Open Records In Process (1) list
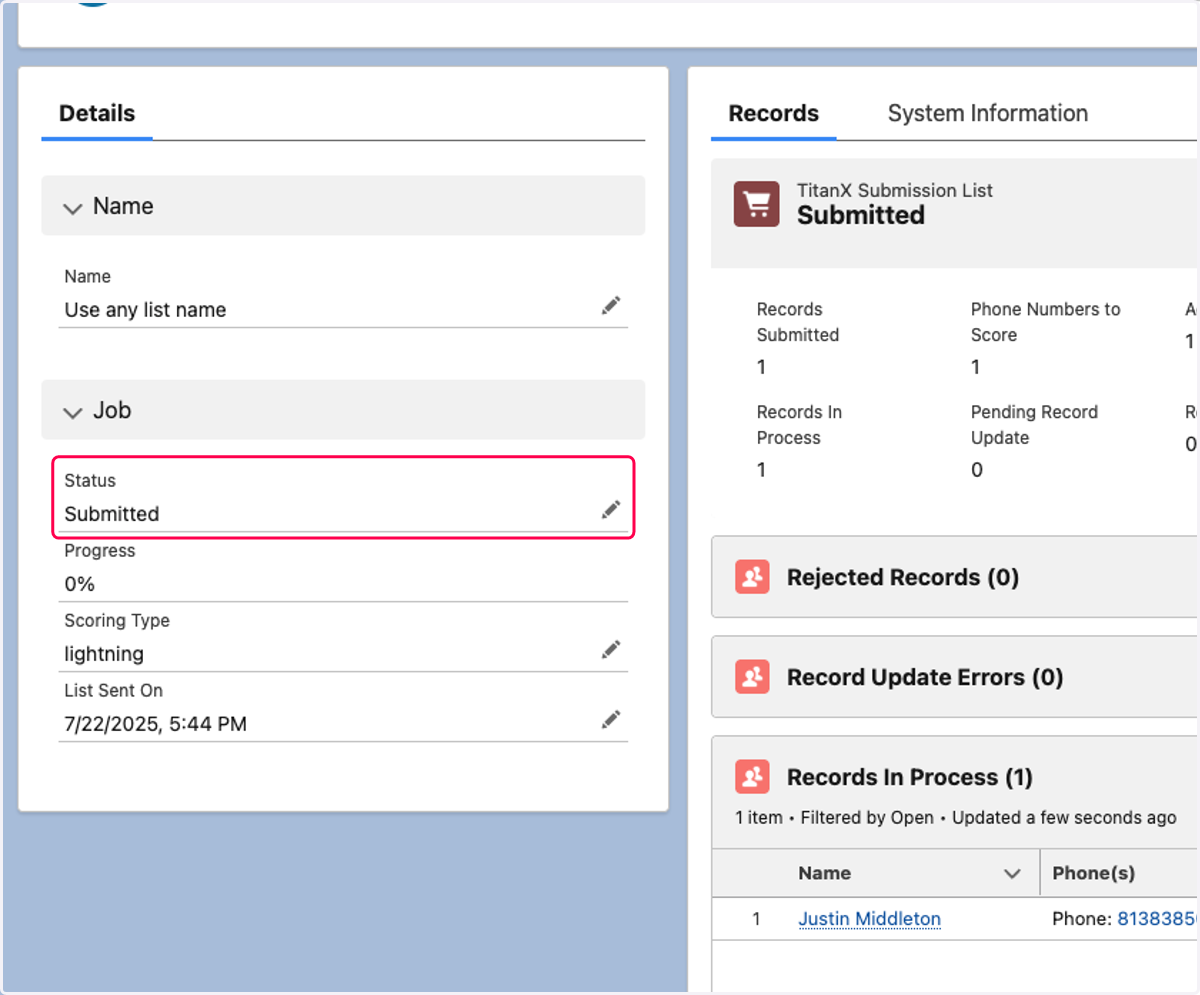The width and height of the screenshot is (1200, 995). point(910,777)
